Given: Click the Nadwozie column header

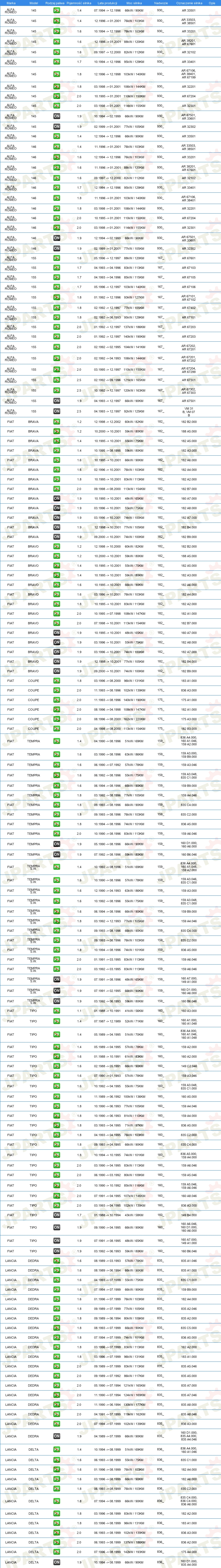Looking at the screenshot, I should tap(161, 3).
